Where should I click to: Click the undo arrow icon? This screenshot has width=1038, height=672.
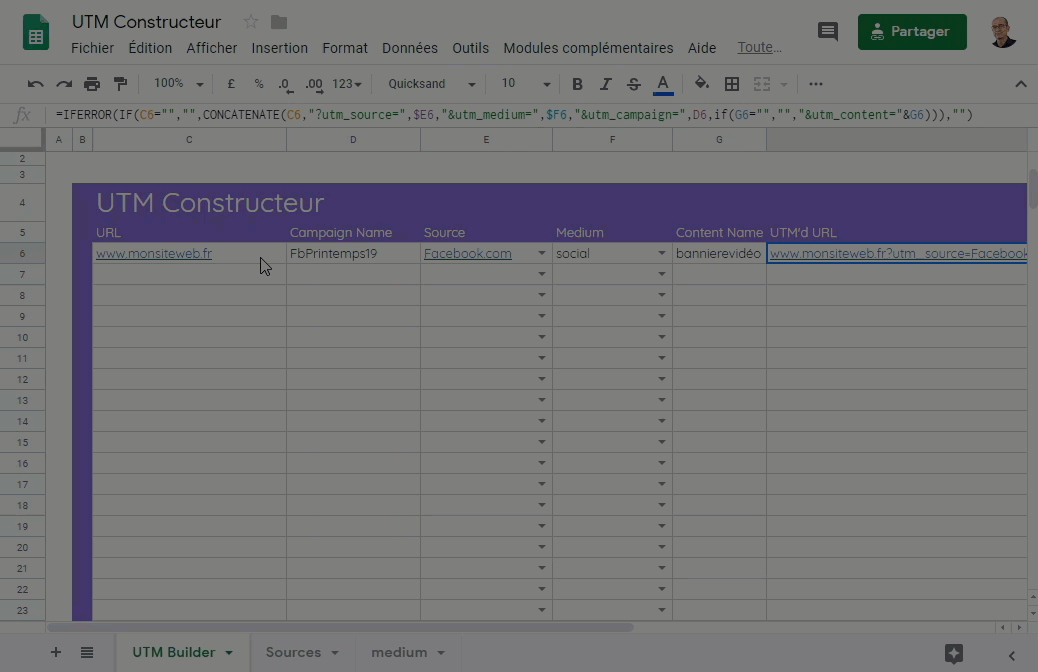(36, 84)
